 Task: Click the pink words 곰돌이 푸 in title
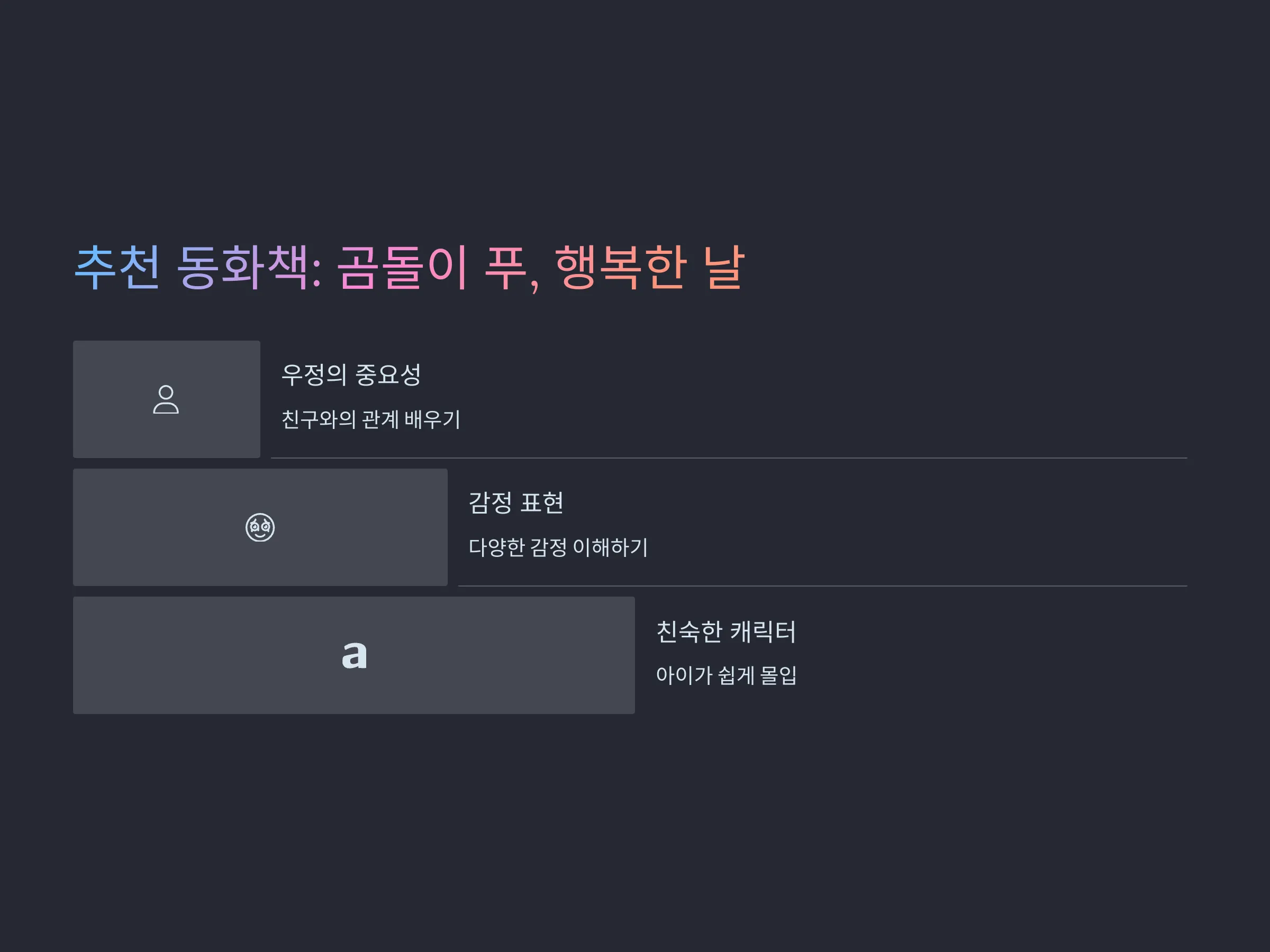pyautogui.click(x=432, y=268)
